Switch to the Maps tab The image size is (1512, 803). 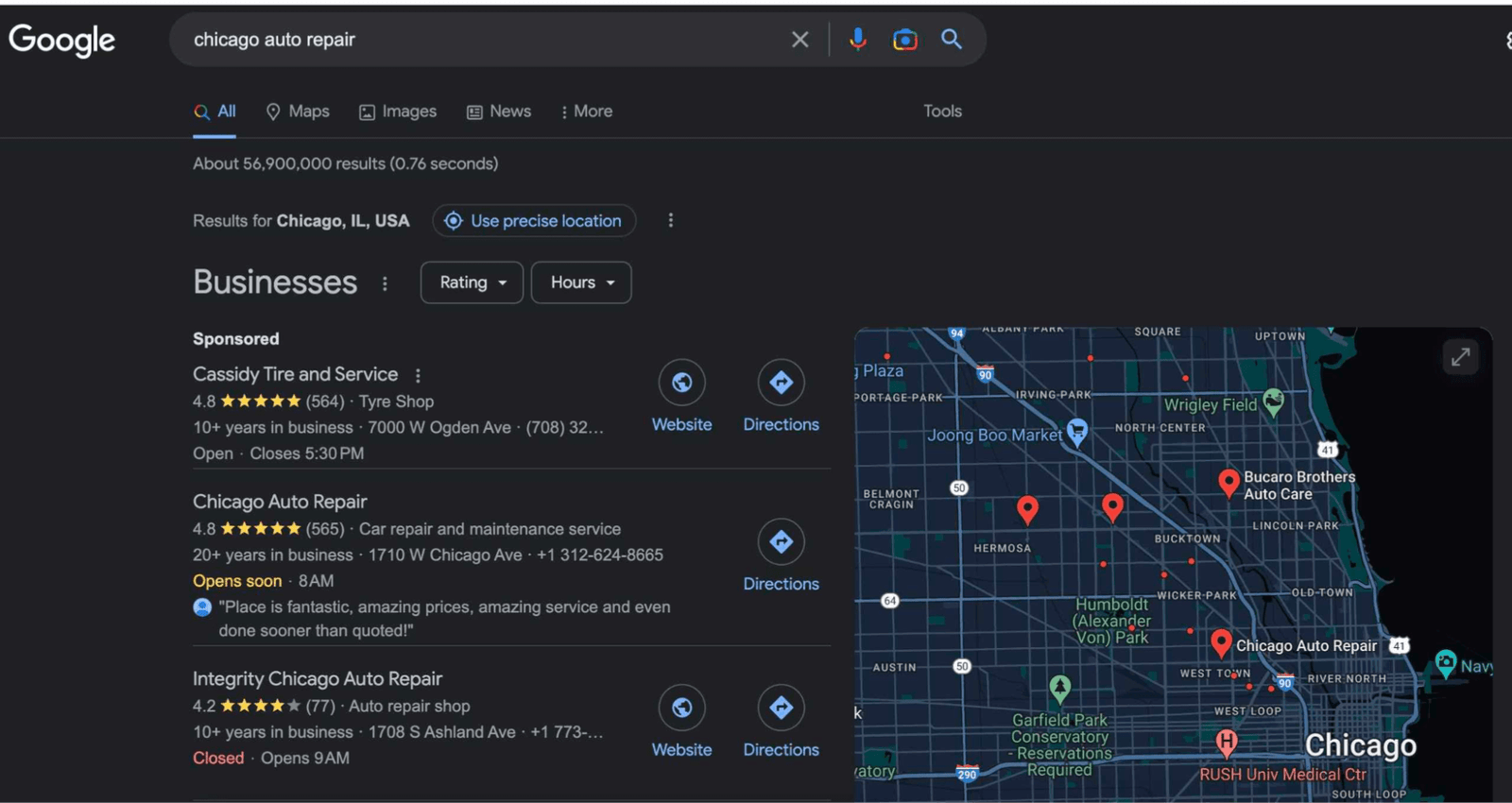(298, 111)
